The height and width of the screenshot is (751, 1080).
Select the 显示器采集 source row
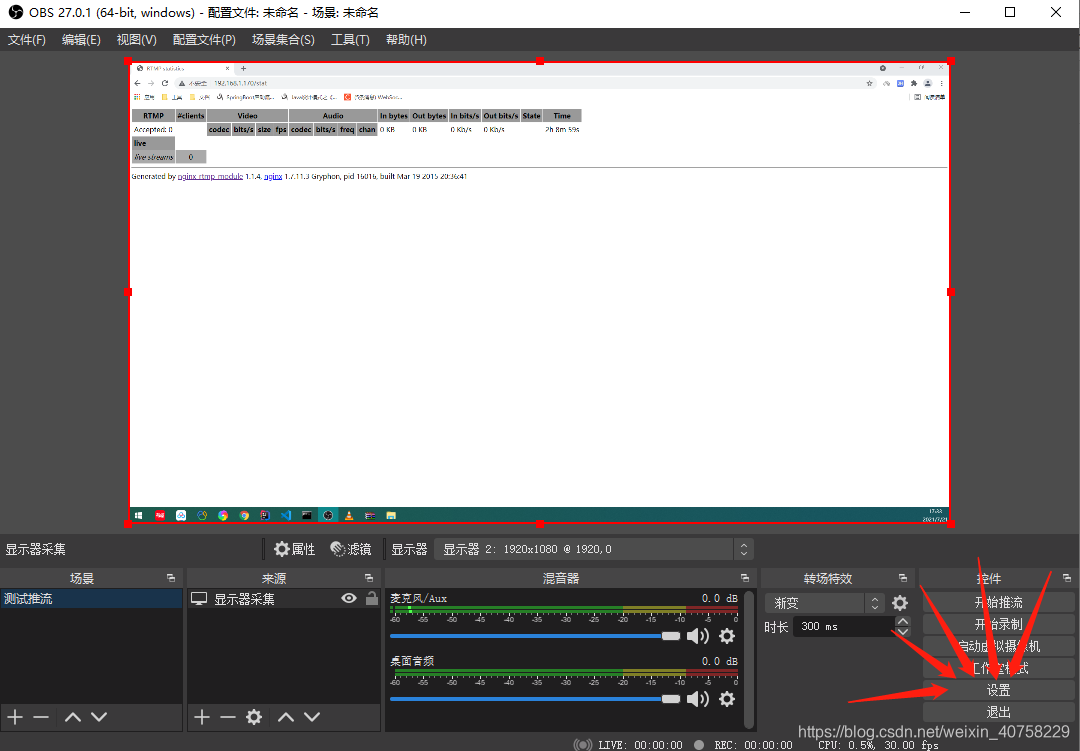click(x=284, y=599)
